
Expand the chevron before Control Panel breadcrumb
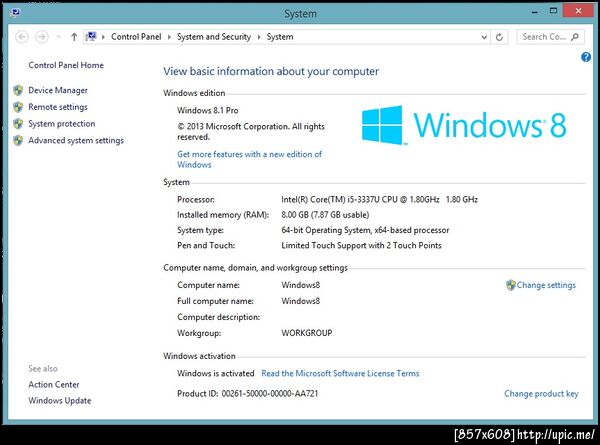point(103,37)
